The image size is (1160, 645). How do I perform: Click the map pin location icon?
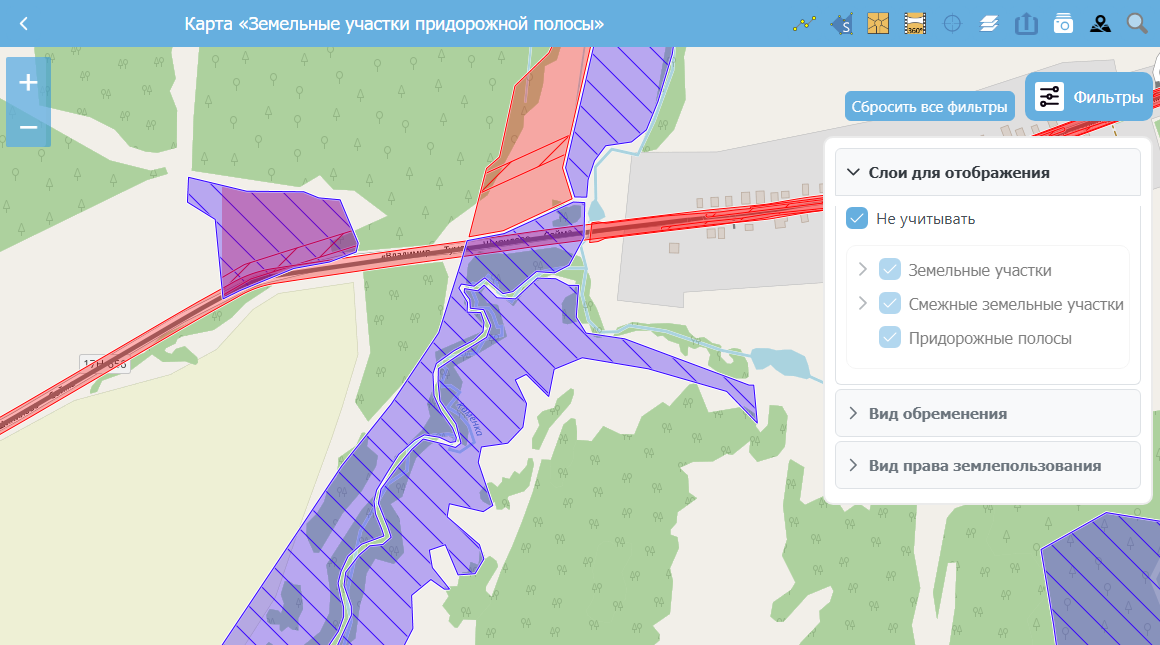pyautogui.click(x=1100, y=23)
